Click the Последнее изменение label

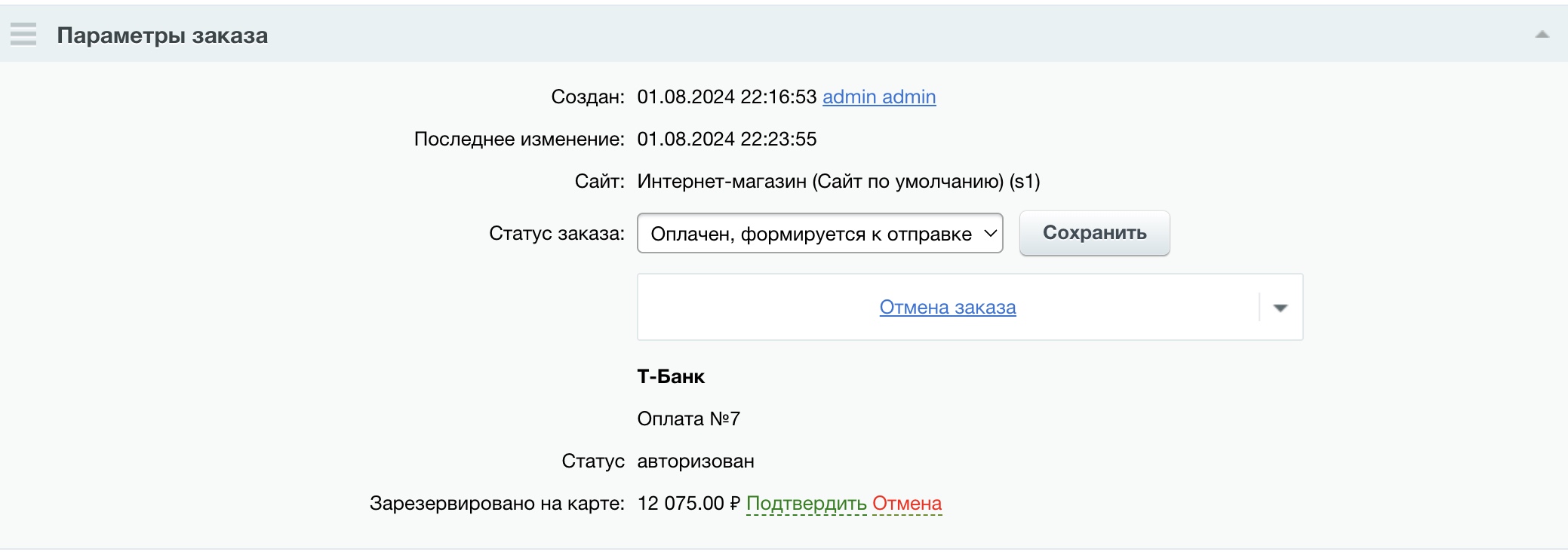[518, 140]
